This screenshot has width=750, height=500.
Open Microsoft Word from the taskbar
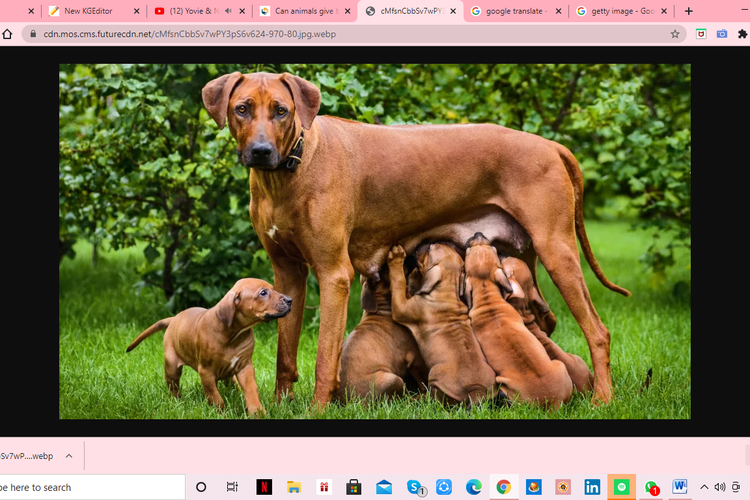click(x=681, y=487)
